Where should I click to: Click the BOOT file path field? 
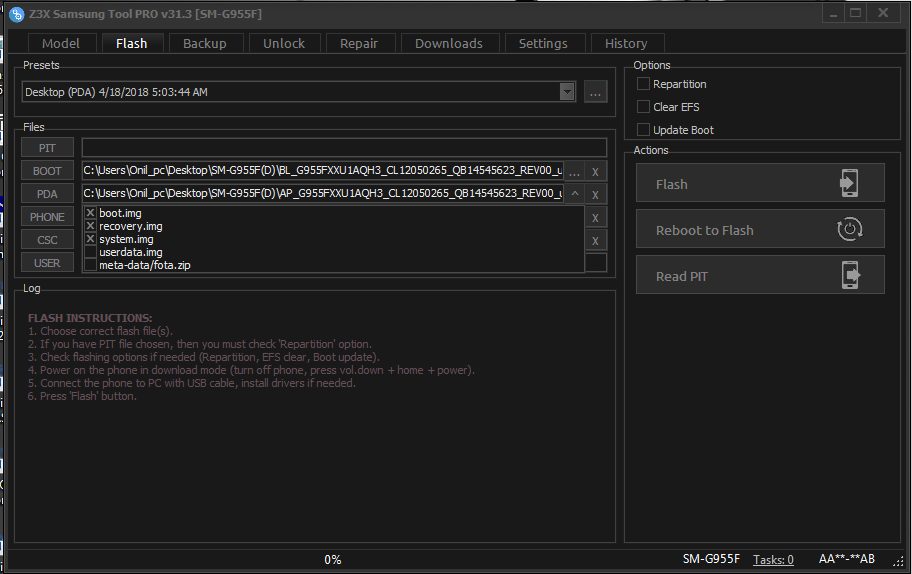point(323,170)
